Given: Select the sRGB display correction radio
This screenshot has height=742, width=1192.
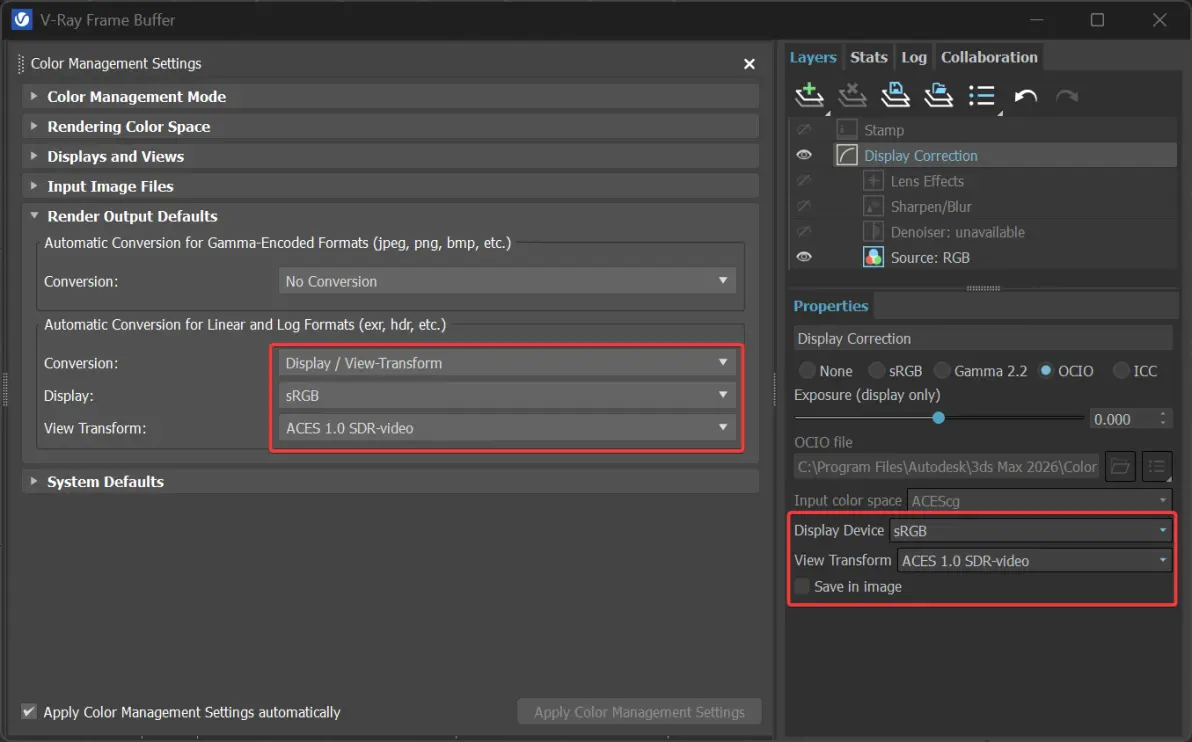Looking at the screenshot, I should [x=877, y=371].
